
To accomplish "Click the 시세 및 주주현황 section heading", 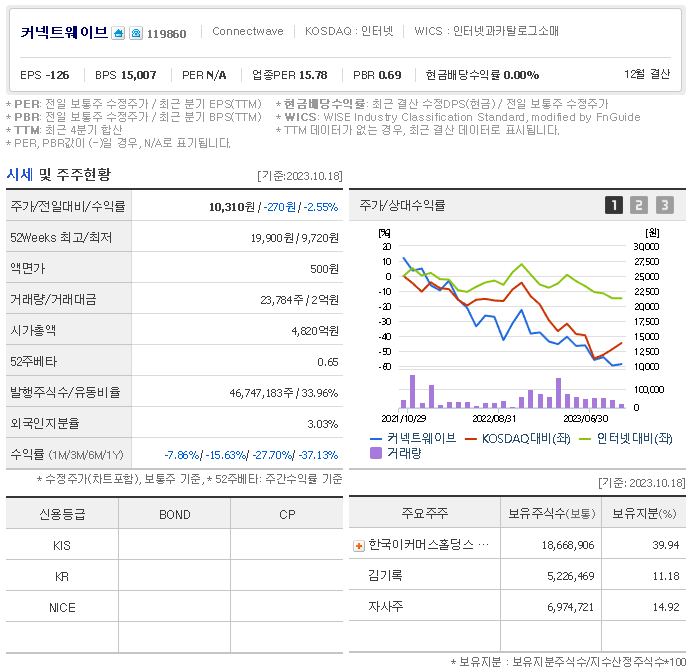I will 58,174.
